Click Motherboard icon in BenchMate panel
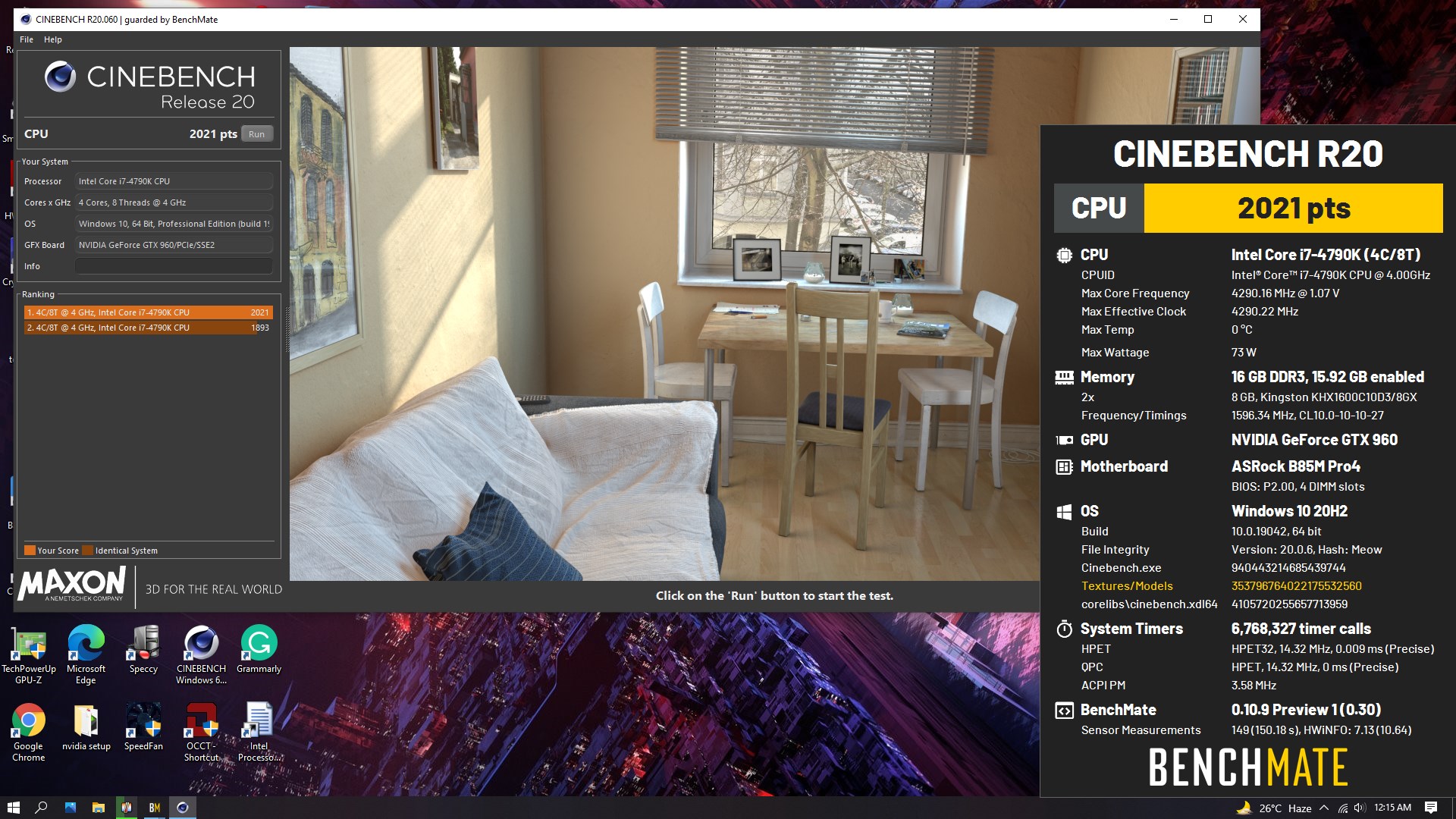This screenshot has height=819, width=1456. 1064,466
